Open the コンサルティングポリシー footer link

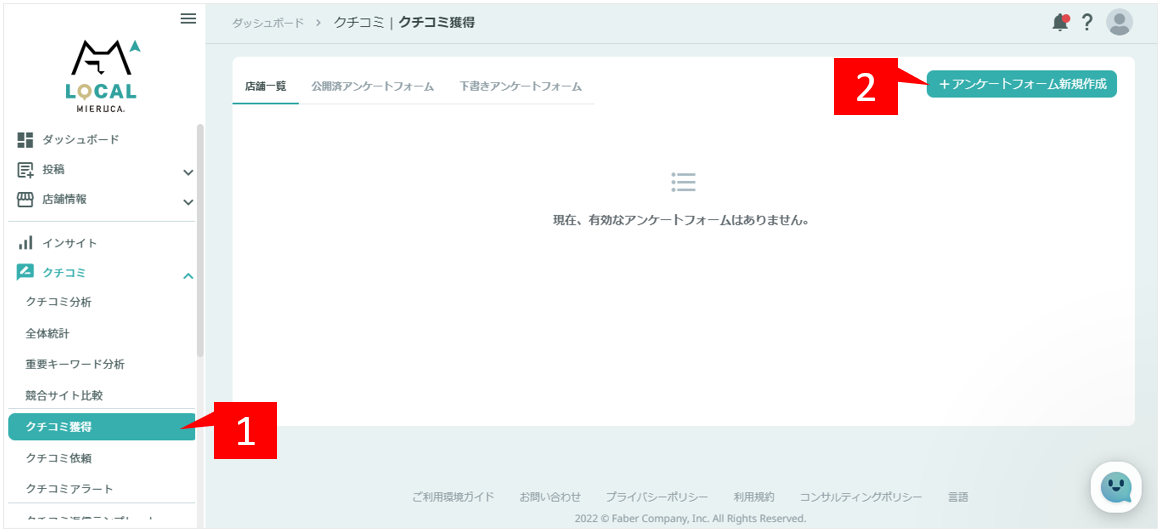tap(861, 497)
